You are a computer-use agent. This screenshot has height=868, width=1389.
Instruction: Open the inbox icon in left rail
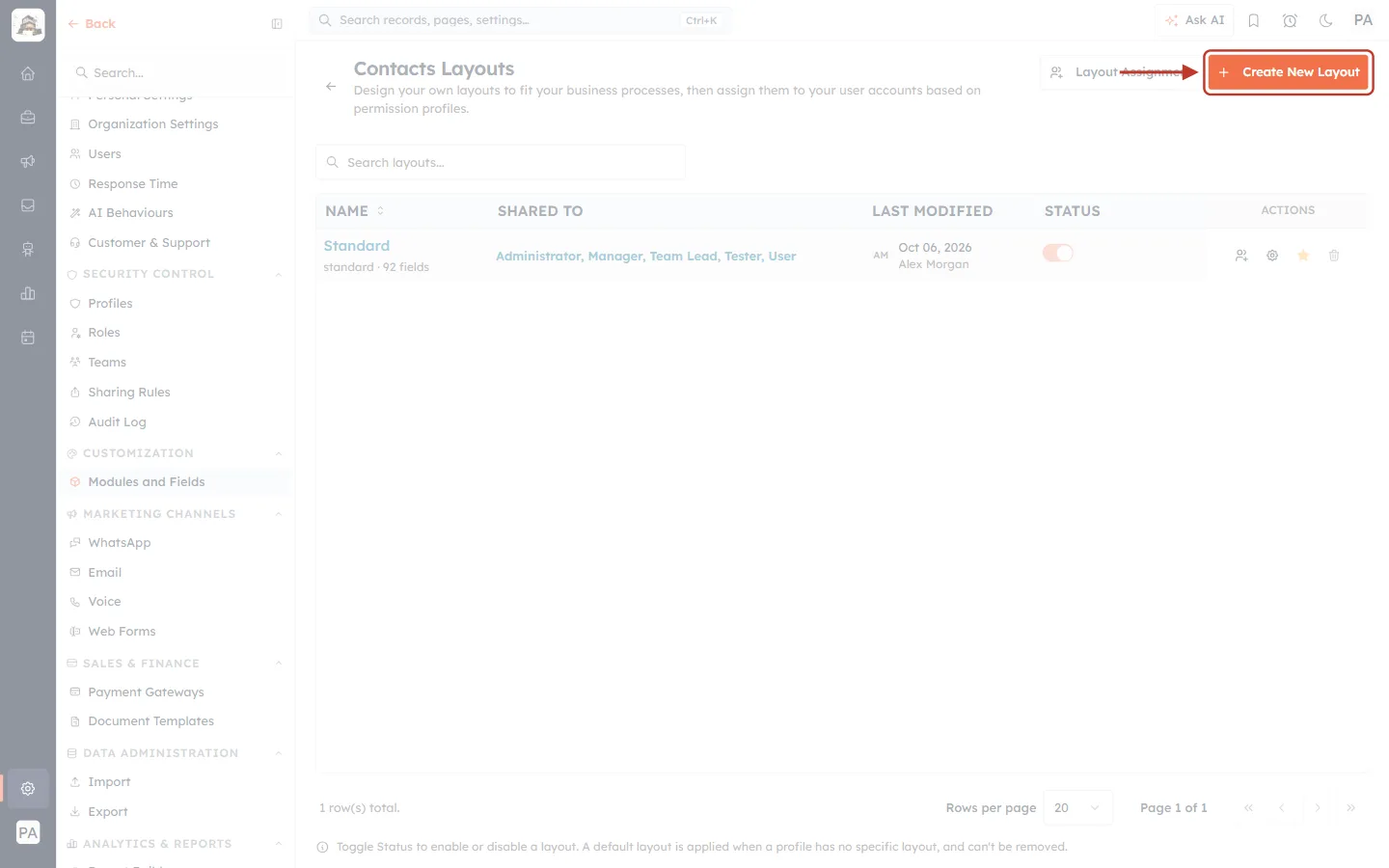coord(28,205)
